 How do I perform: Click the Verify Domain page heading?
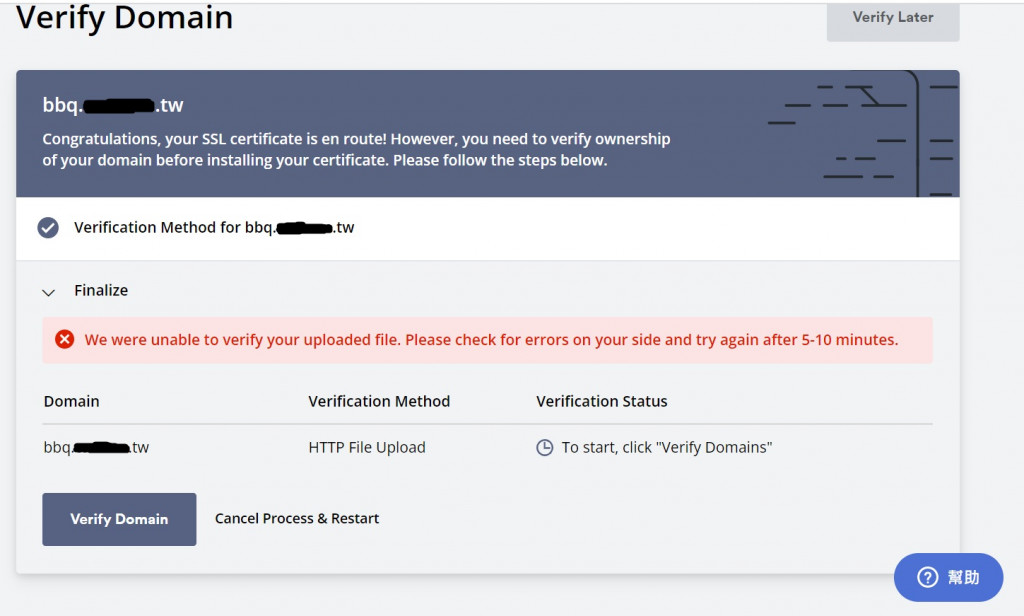(x=125, y=17)
